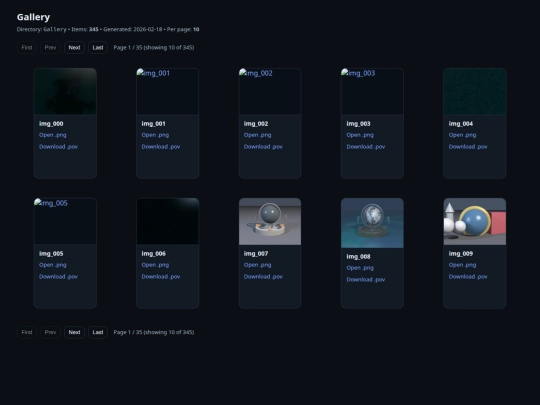The width and height of the screenshot is (540, 405).
Task: Open the img_009 blue sphere thumbnail
Action: (475, 221)
